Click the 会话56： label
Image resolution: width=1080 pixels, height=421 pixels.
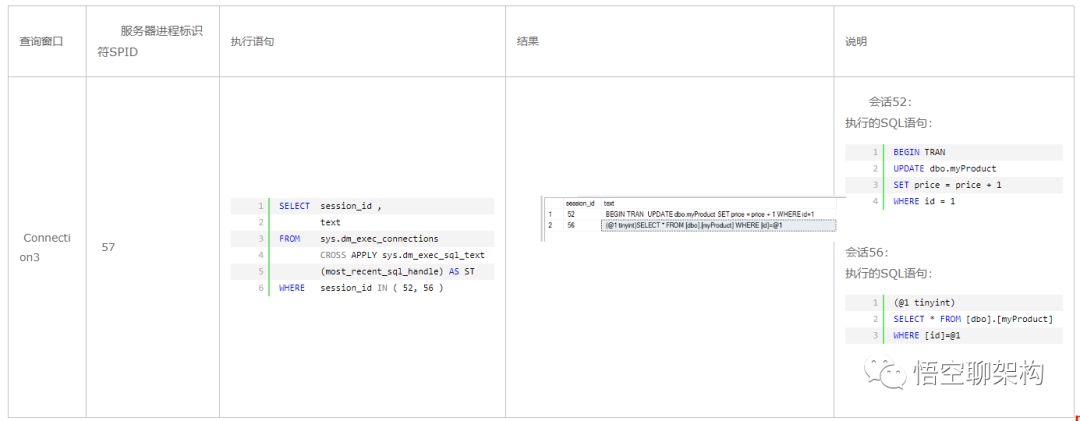point(867,252)
